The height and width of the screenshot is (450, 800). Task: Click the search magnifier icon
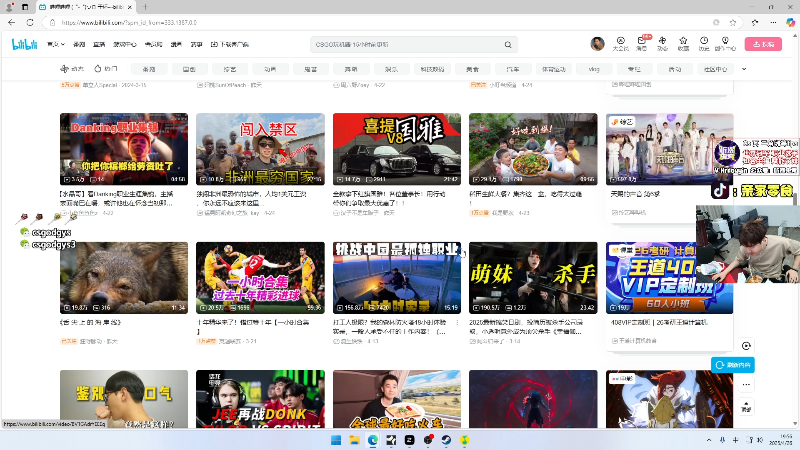point(508,44)
